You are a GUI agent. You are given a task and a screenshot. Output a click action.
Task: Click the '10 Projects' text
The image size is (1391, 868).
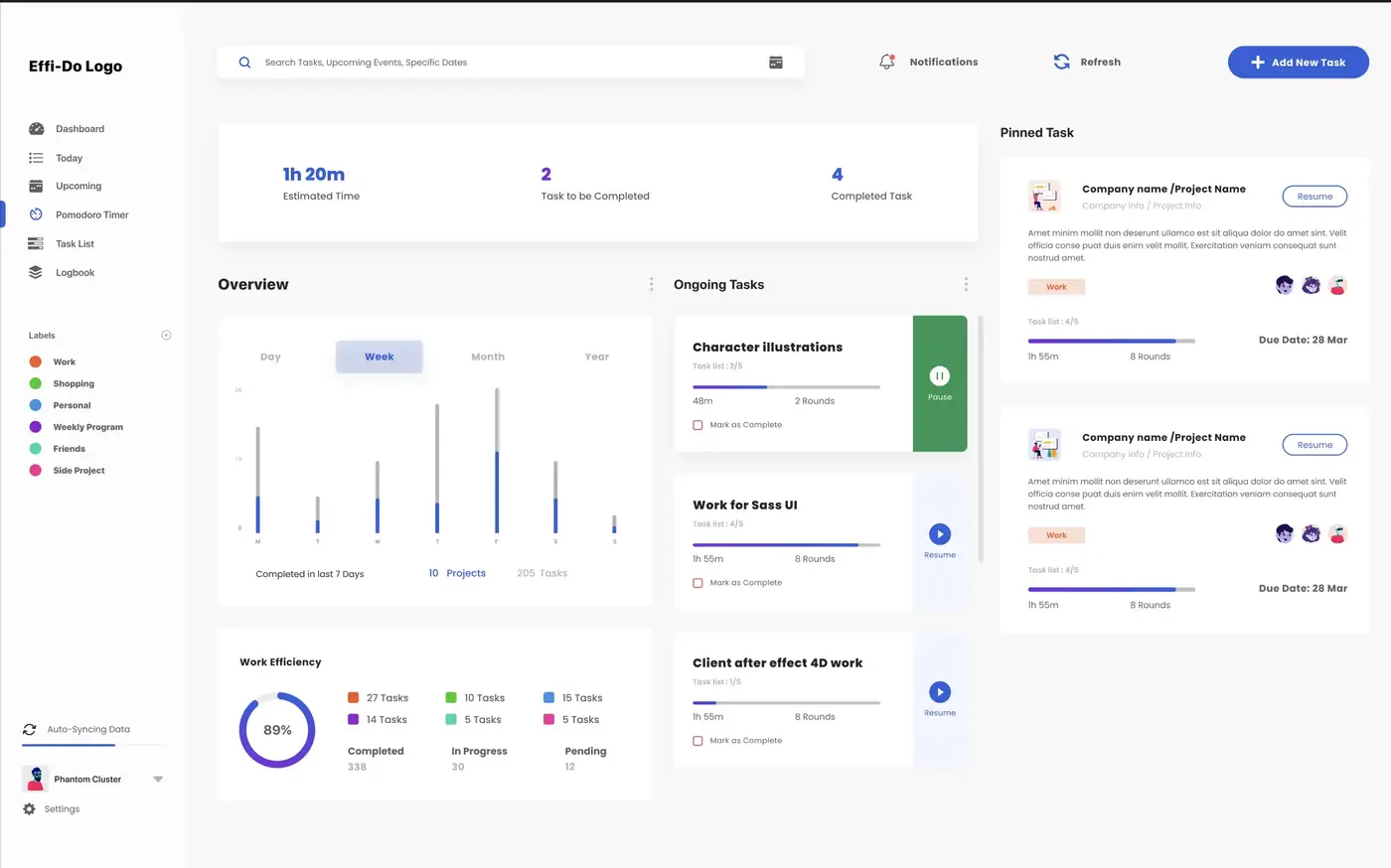click(x=457, y=573)
